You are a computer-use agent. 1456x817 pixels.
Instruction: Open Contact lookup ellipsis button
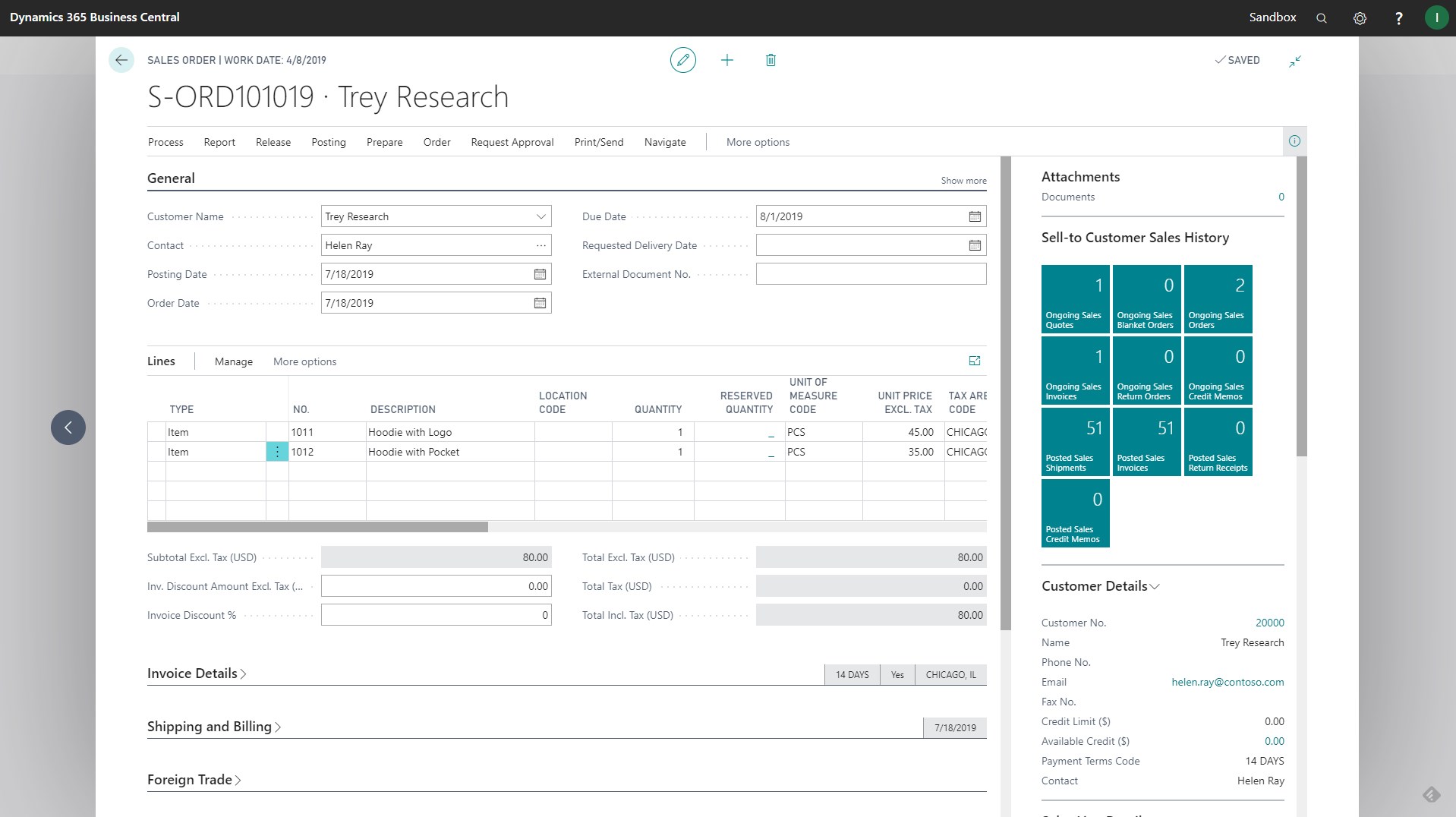coord(540,245)
